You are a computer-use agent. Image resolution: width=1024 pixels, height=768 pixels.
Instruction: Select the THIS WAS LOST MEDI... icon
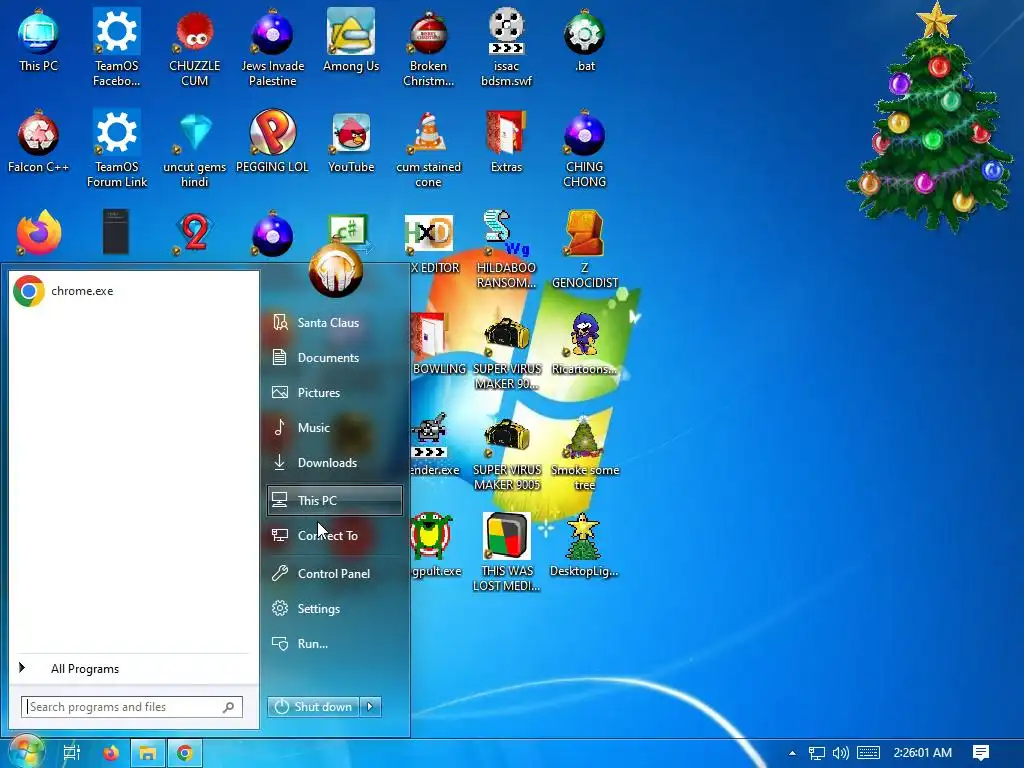point(506,553)
